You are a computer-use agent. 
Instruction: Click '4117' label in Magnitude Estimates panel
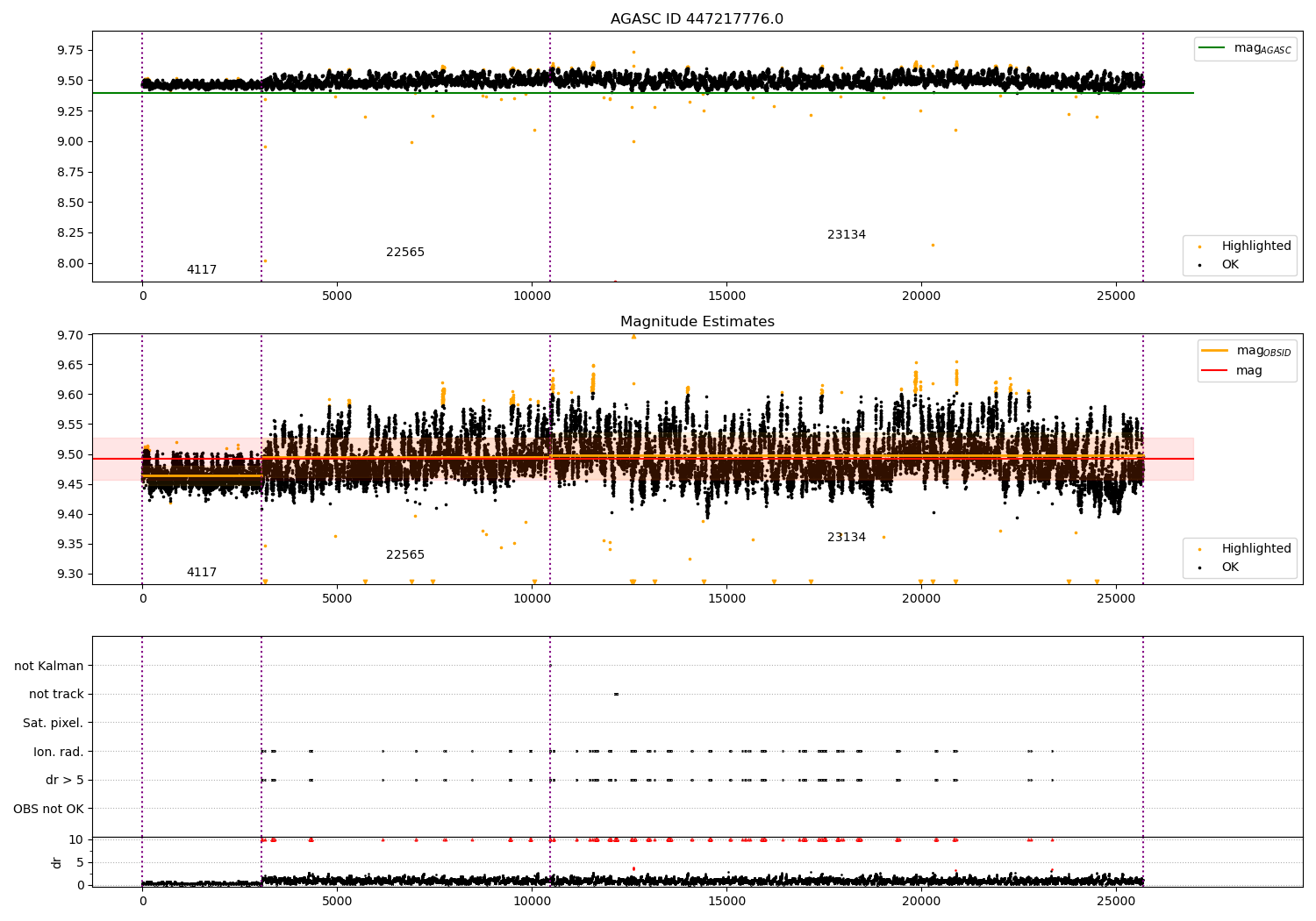click(x=202, y=573)
